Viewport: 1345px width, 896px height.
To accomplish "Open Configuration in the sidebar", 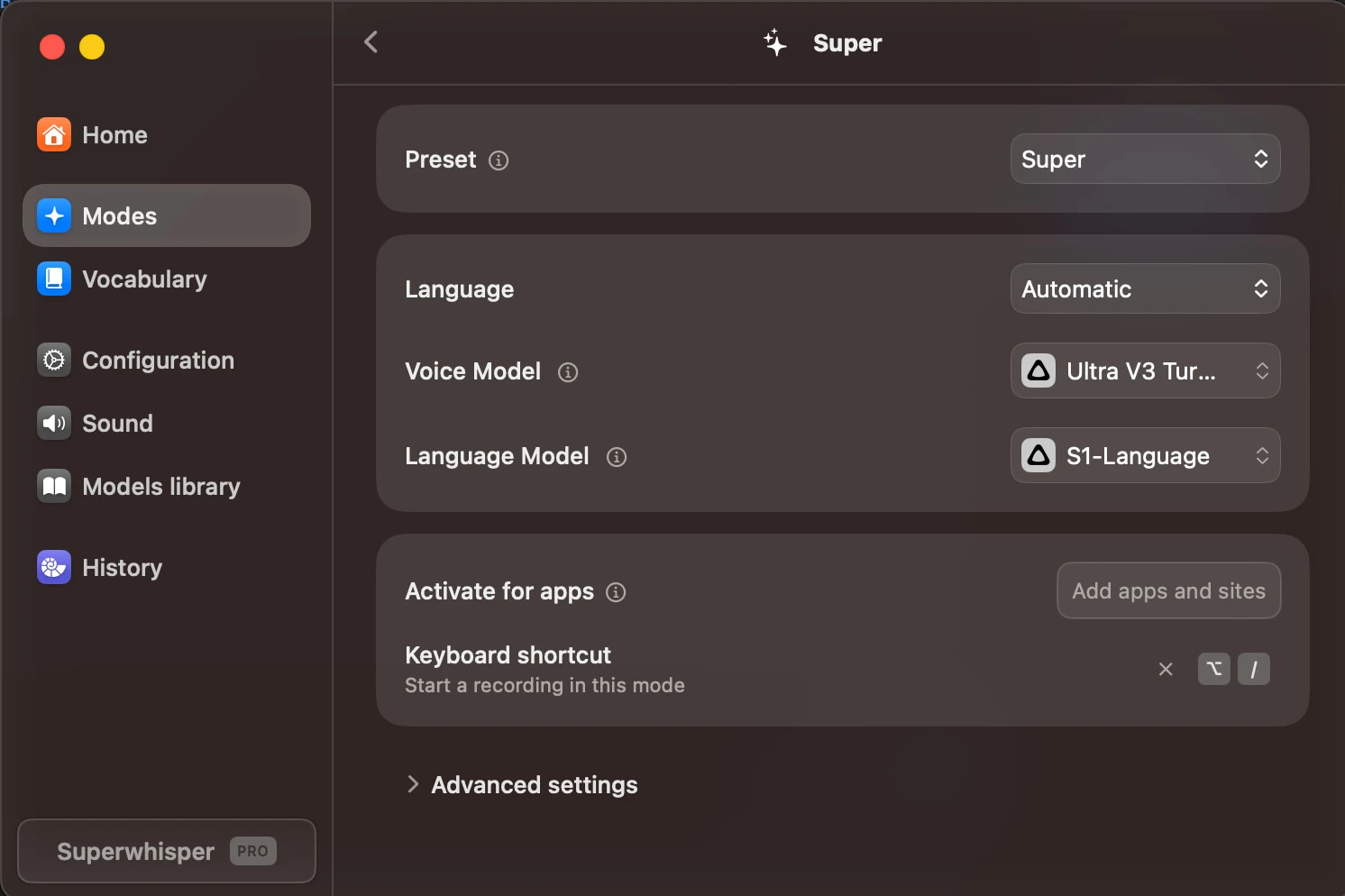I will click(x=167, y=361).
